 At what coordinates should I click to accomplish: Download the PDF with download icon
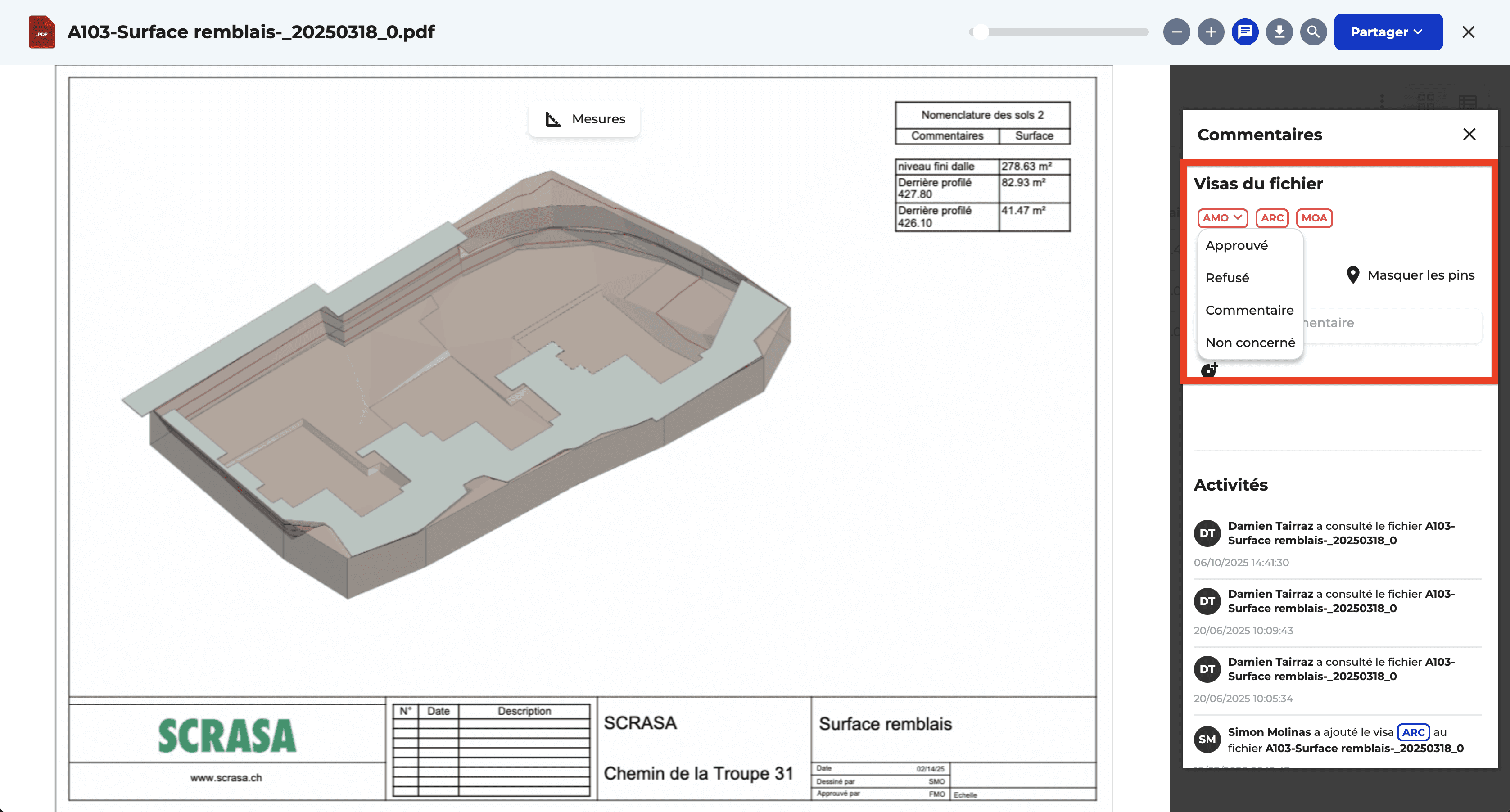point(1279,32)
